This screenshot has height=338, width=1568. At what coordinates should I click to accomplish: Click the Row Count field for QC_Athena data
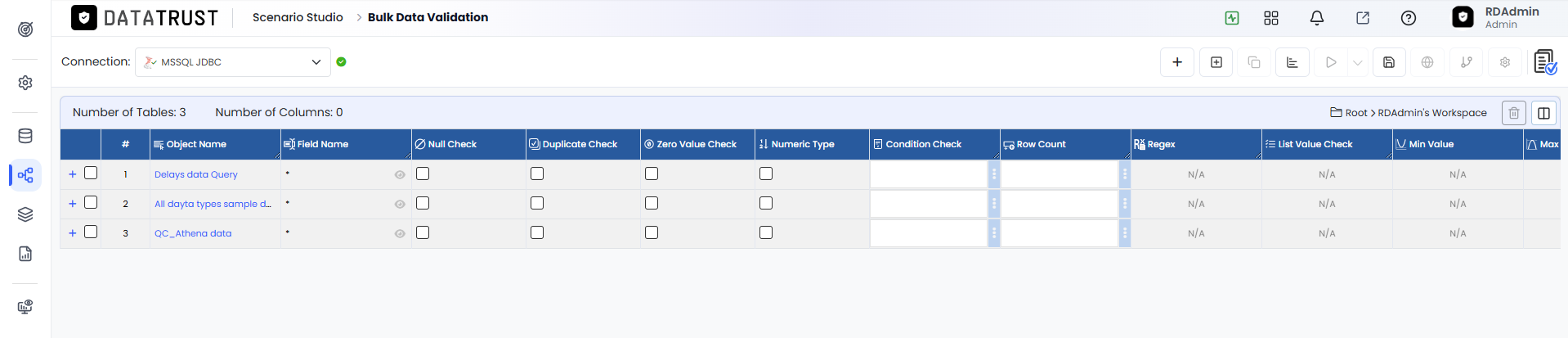coord(1060,233)
